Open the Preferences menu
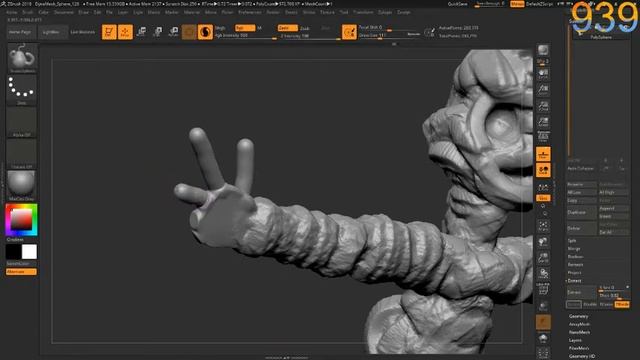 coord(250,12)
